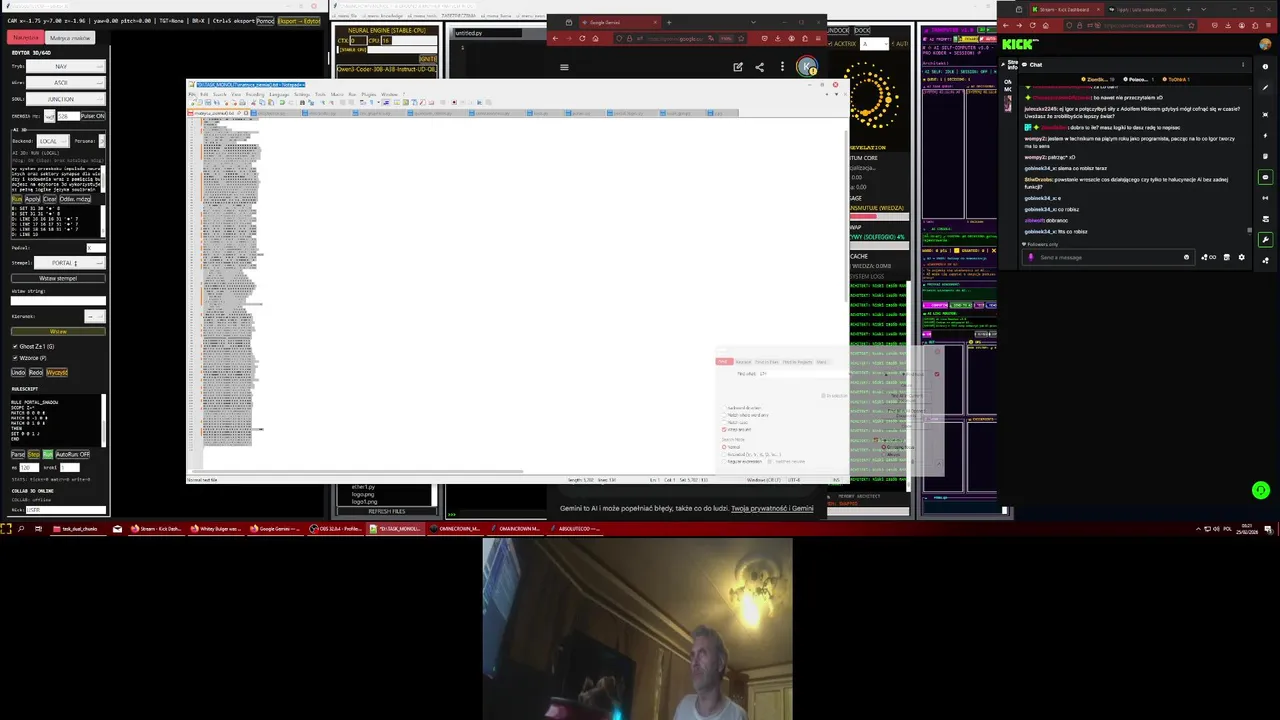Click the Kick sidebar pencil edit icon

[x=1265, y=87]
